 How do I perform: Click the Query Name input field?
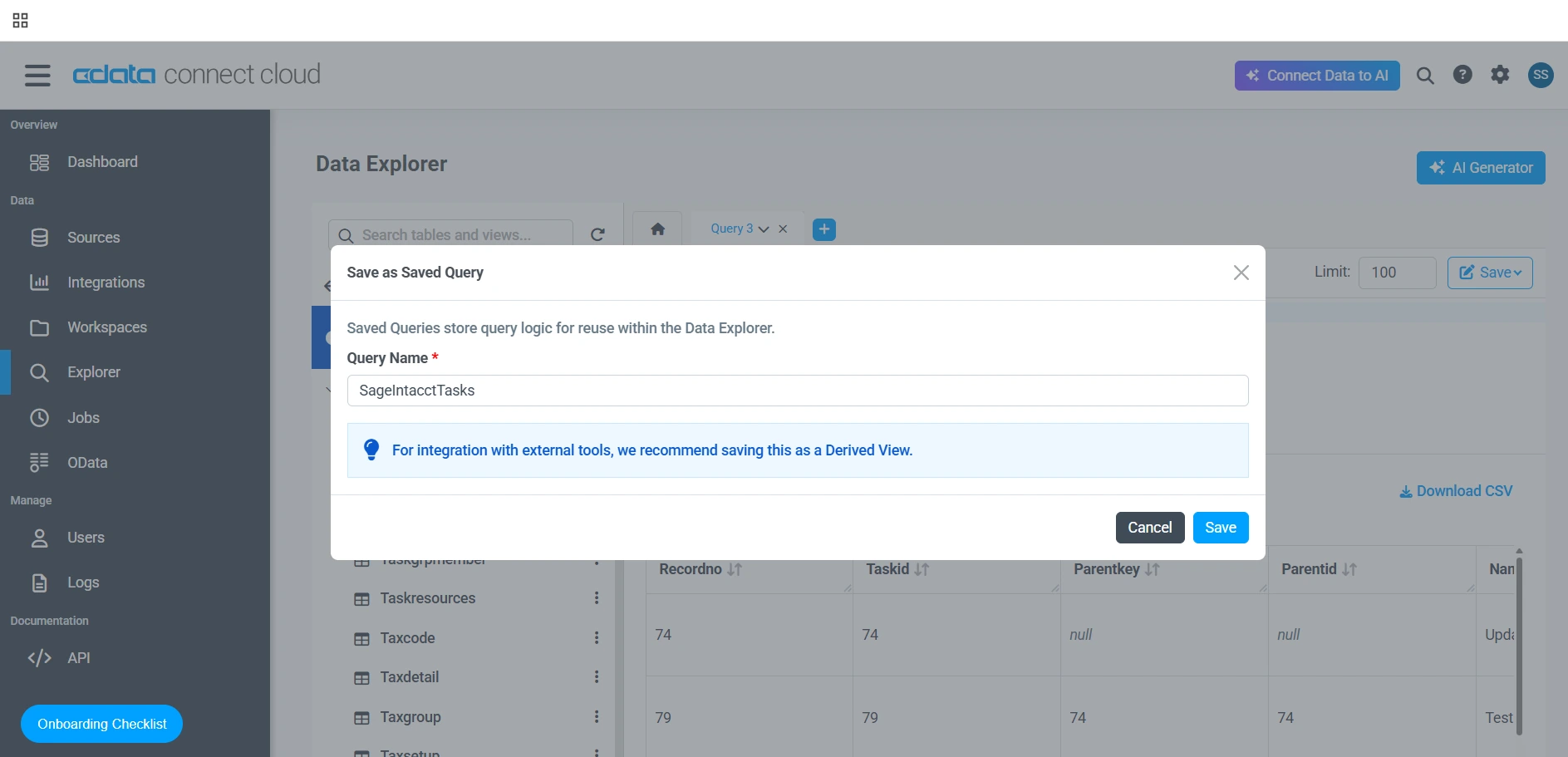pos(797,391)
